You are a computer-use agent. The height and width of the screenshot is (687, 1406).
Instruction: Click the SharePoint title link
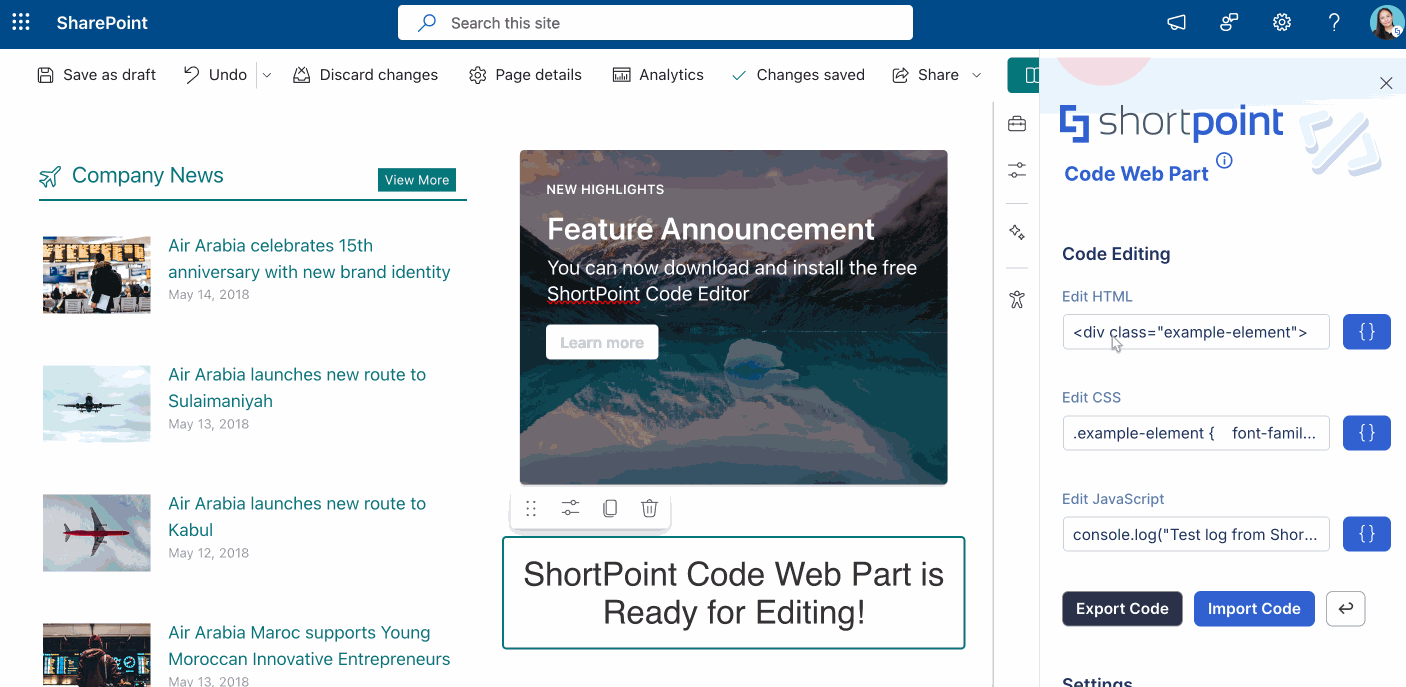click(x=102, y=23)
